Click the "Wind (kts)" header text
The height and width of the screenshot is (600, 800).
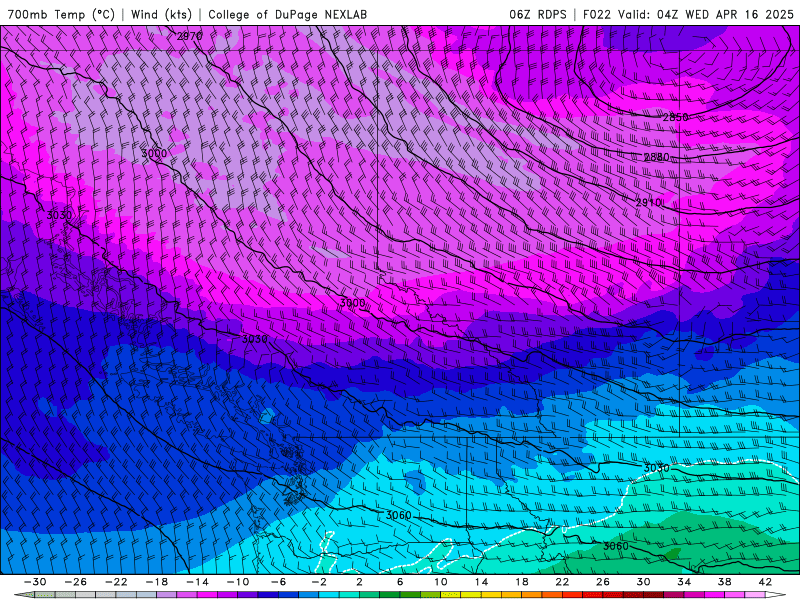coord(161,14)
